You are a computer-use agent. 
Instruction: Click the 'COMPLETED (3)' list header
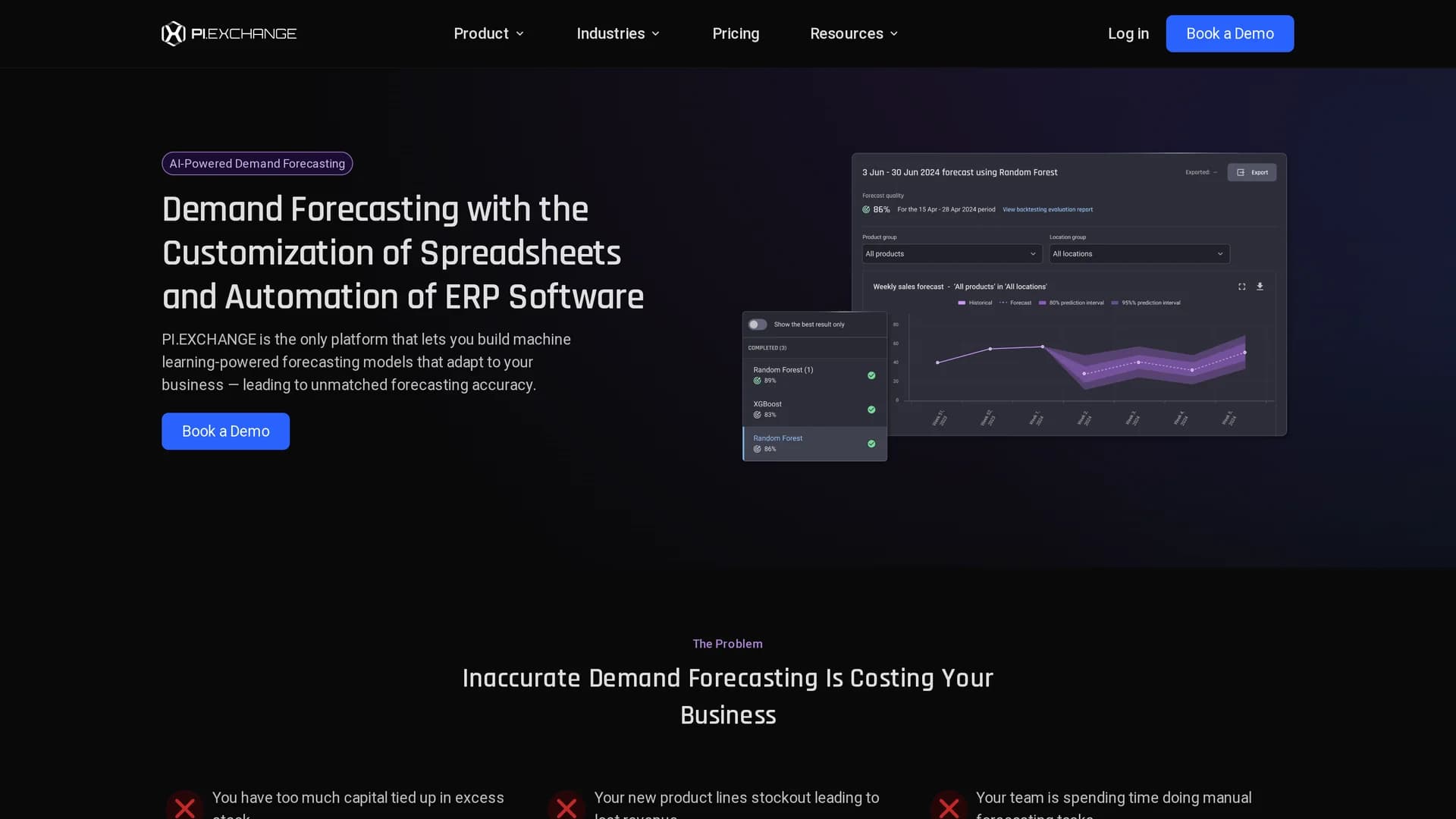767,348
